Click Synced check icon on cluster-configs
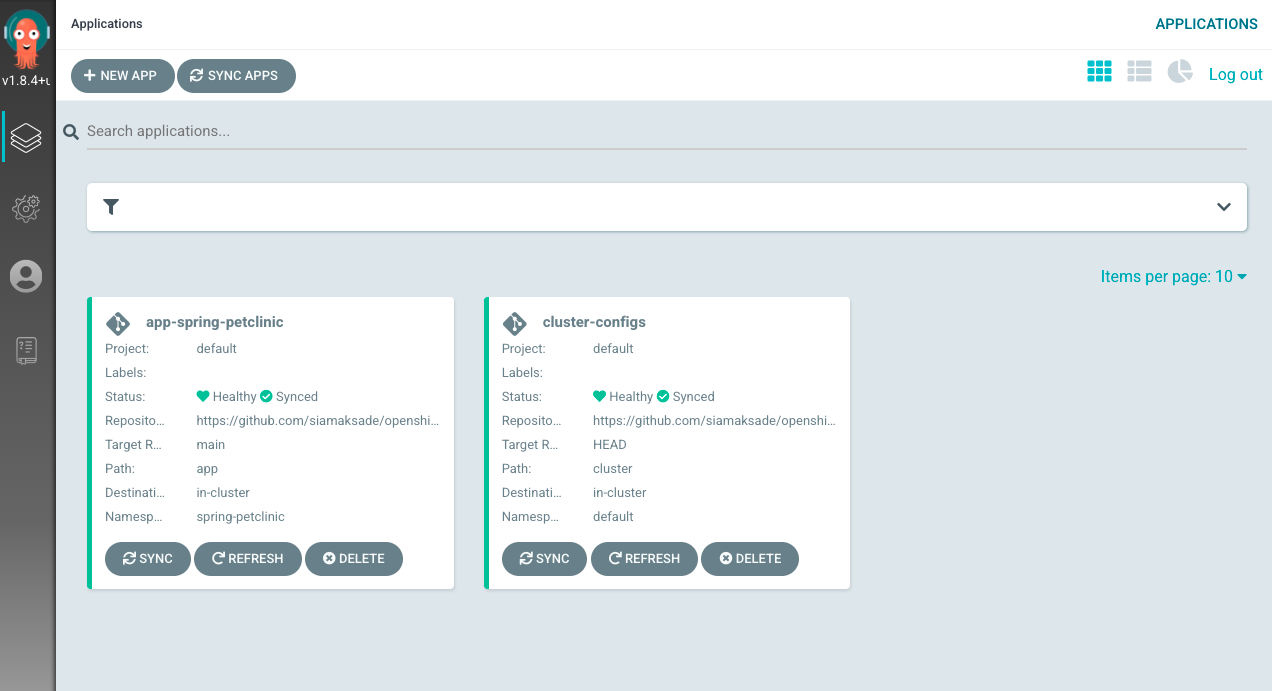 663,396
